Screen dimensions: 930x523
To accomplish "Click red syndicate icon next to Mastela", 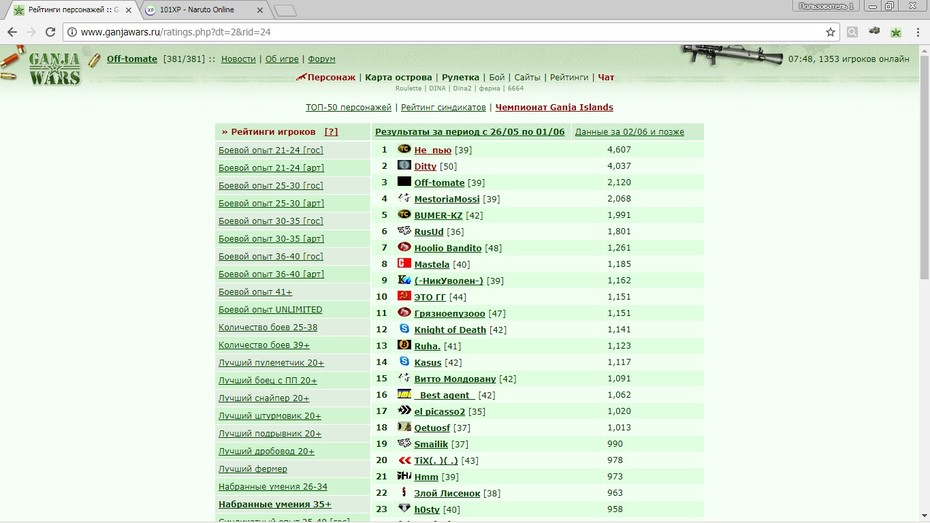I will pos(404,263).
